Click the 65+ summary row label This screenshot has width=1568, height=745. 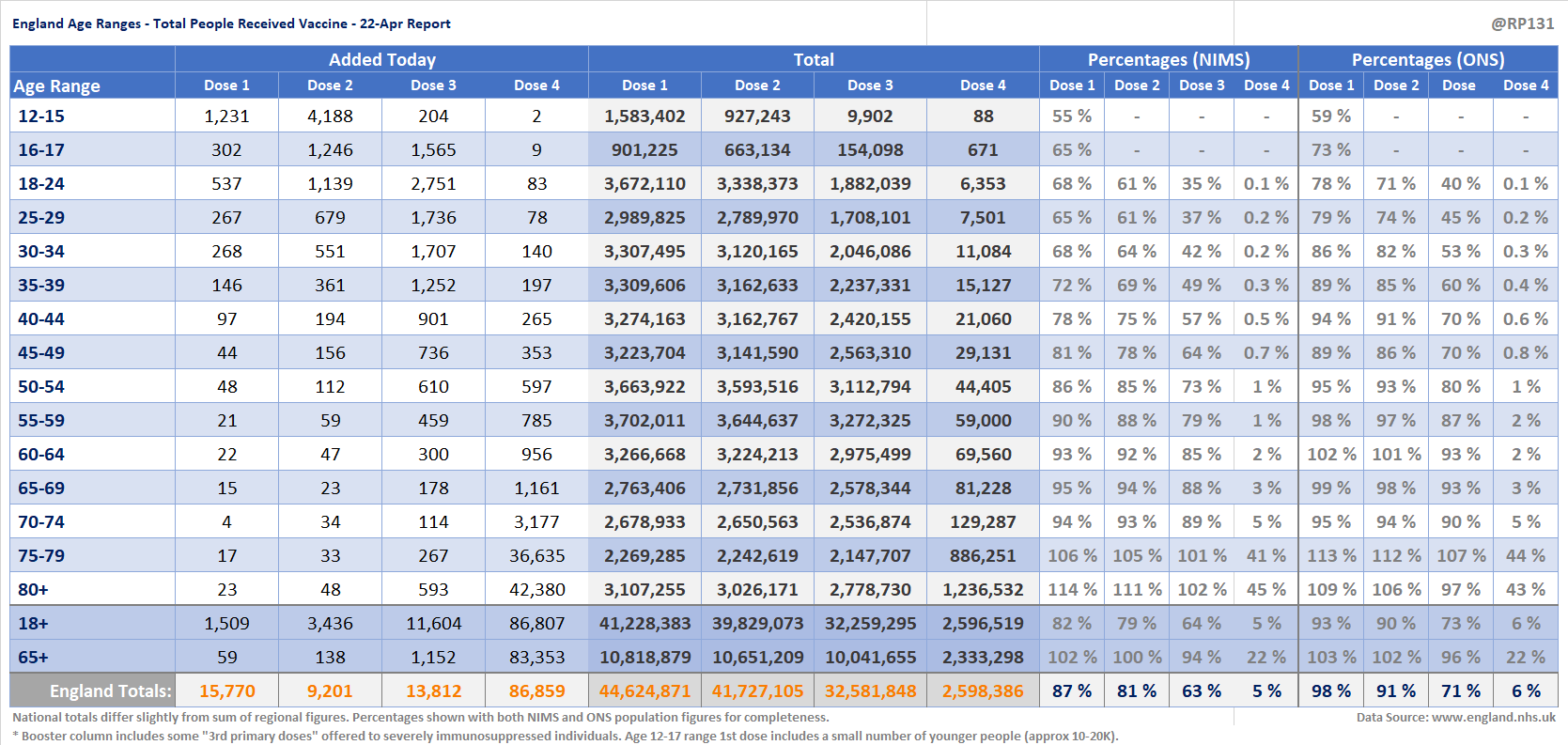click(33, 658)
